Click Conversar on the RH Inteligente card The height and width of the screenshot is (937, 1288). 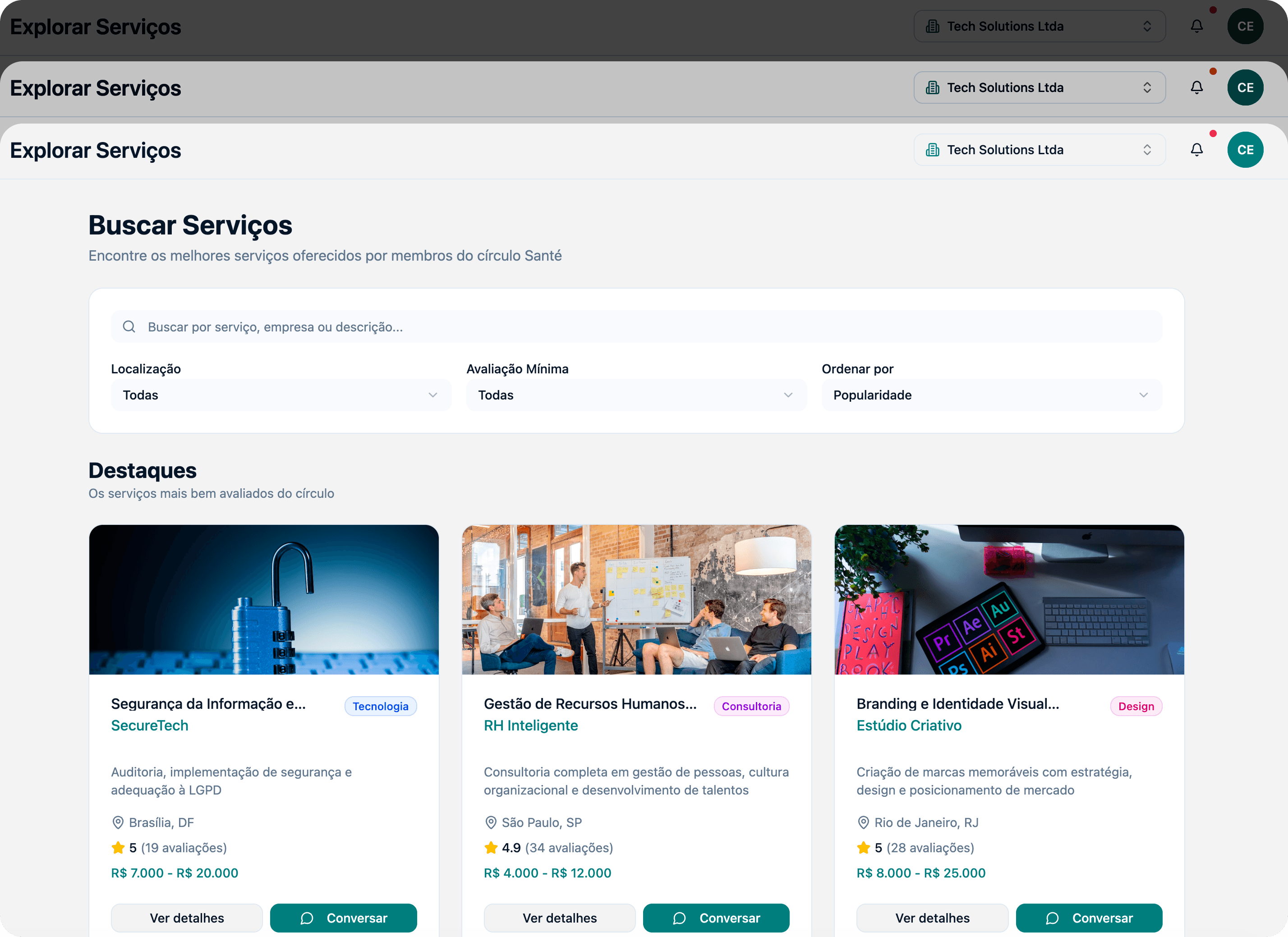[716, 918]
